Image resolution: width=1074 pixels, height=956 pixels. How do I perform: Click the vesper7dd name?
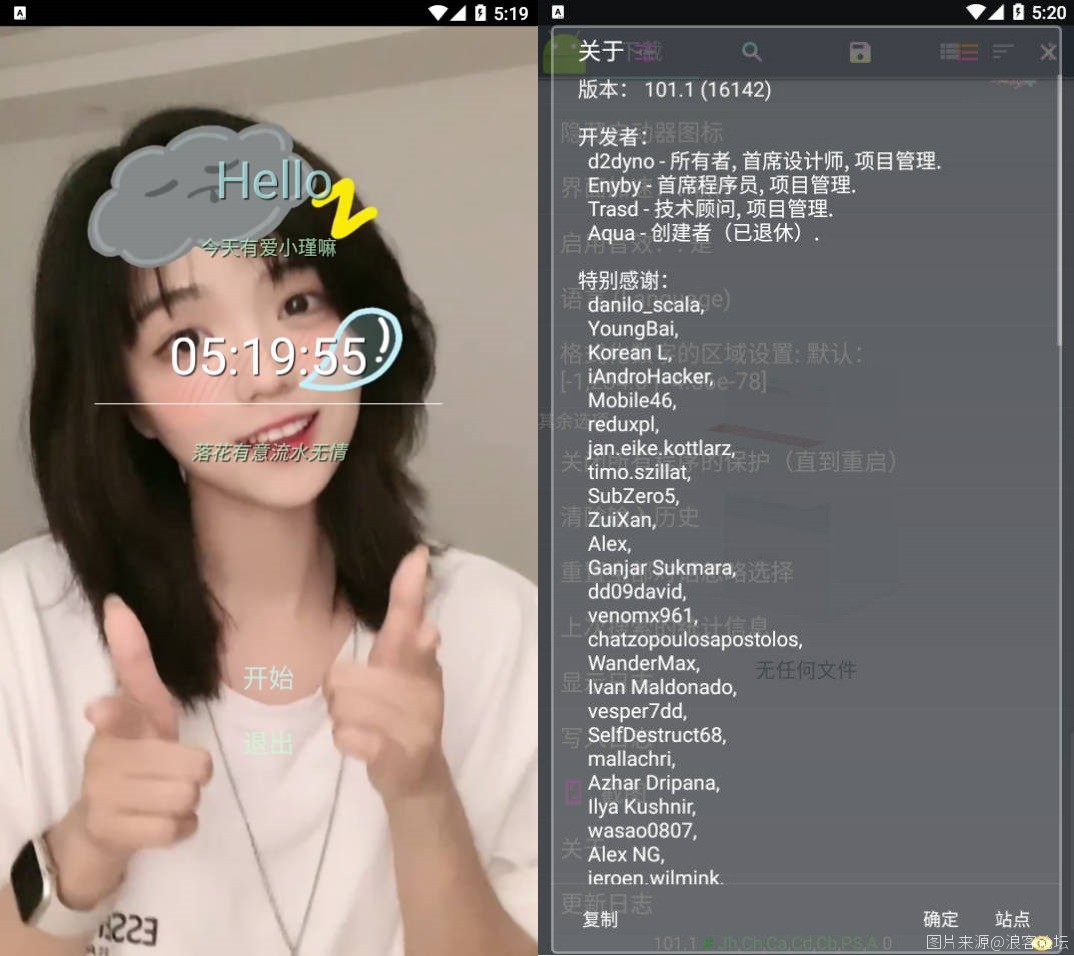(x=637, y=711)
